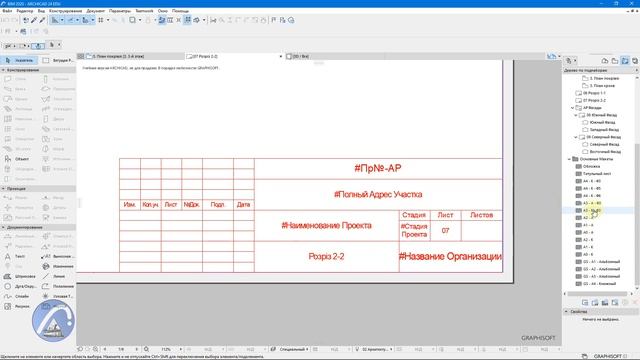Select the Arrow (Указатель) tool
The width and height of the screenshot is (640, 360).
(19, 60)
